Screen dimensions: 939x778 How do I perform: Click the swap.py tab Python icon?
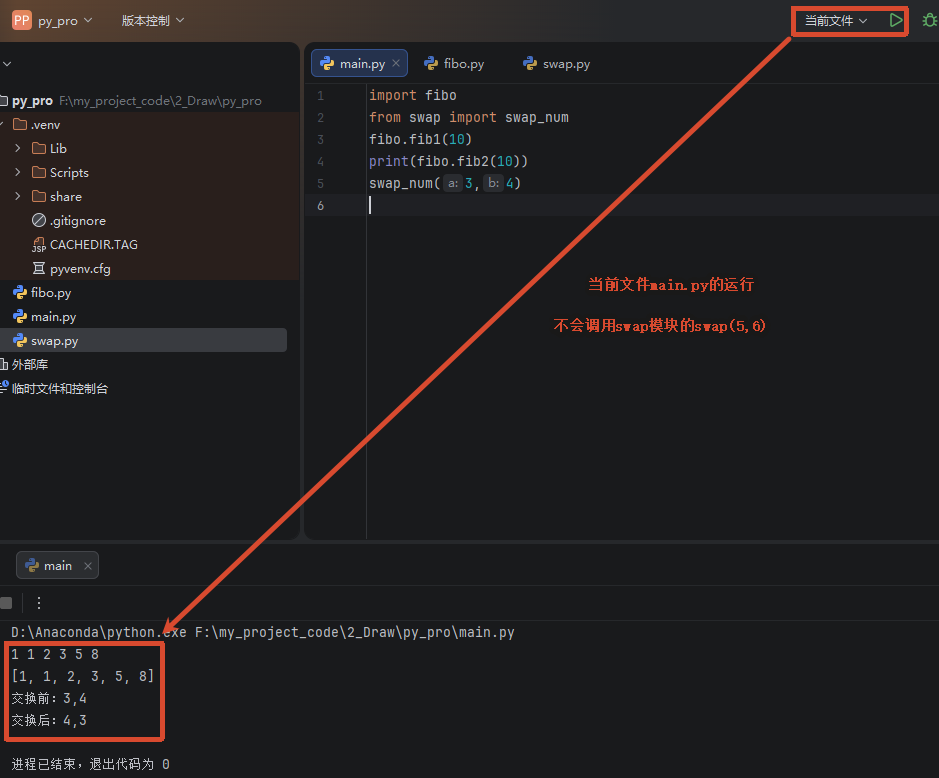click(530, 63)
